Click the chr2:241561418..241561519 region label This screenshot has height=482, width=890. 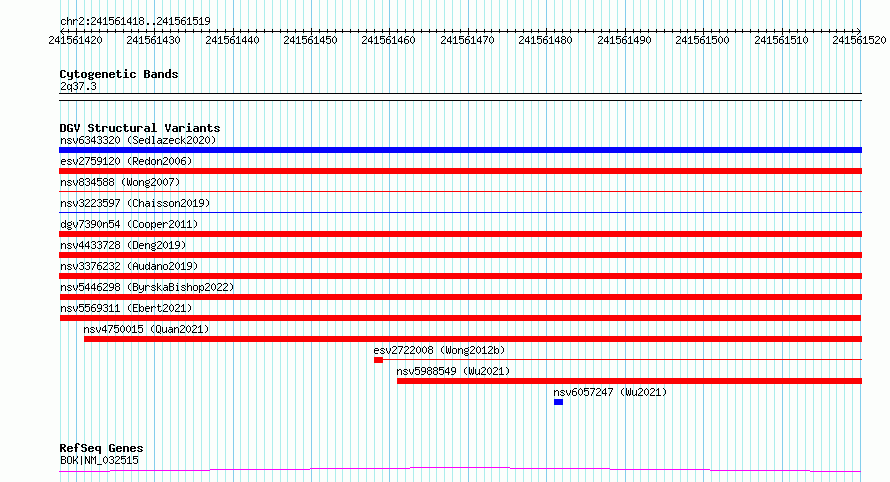[x=135, y=21]
